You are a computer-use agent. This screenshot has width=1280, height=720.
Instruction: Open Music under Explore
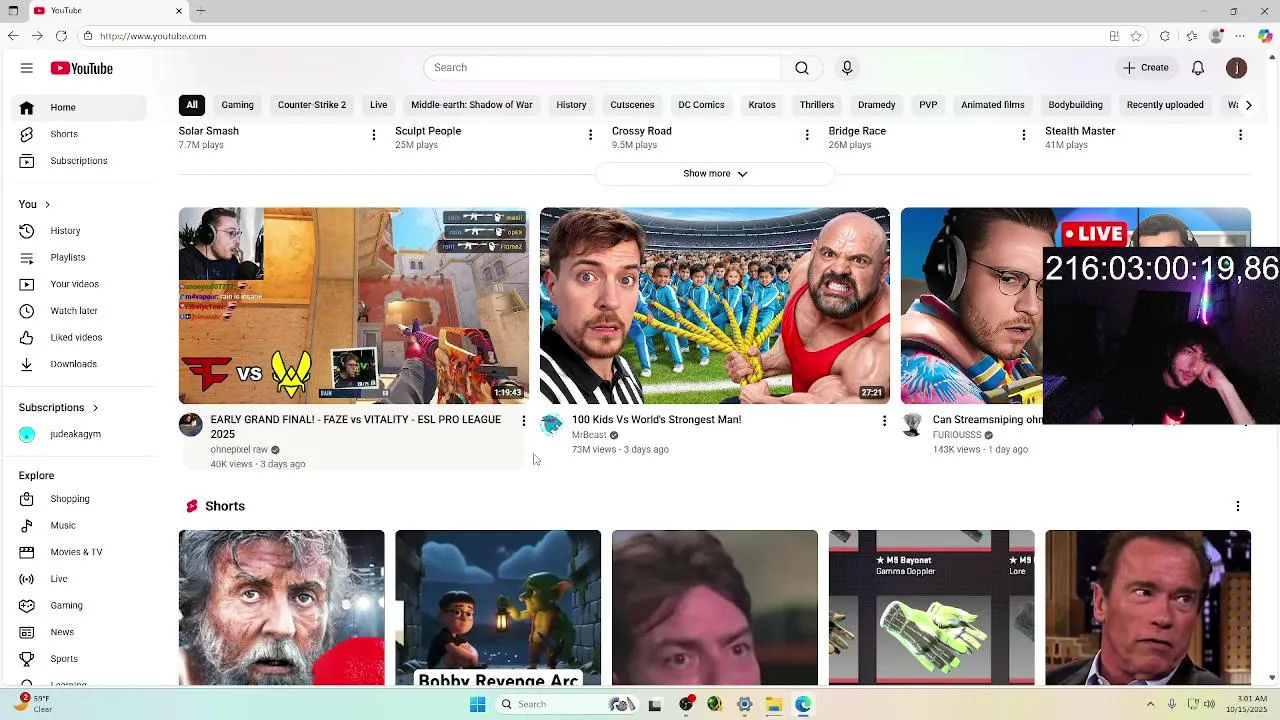(80, 525)
